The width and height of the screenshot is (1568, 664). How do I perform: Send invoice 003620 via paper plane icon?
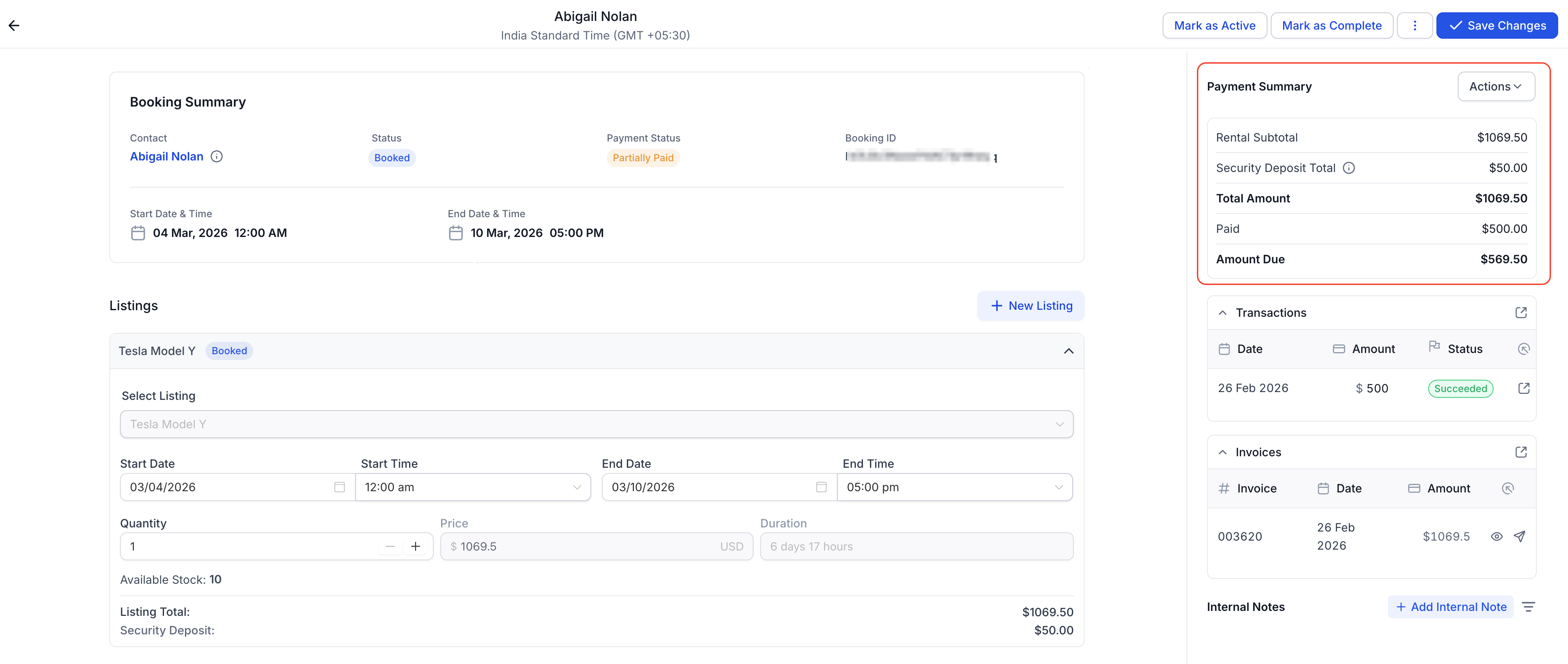point(1519,536)
